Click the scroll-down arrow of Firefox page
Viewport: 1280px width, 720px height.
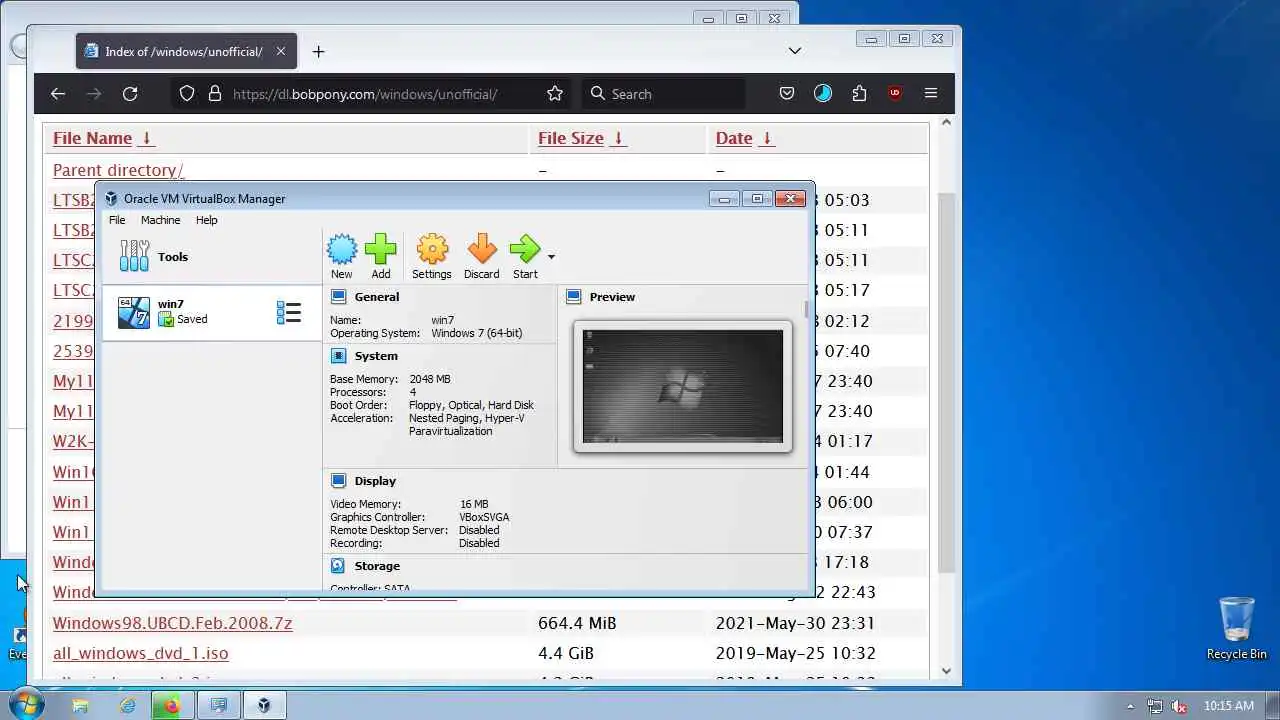946,671
